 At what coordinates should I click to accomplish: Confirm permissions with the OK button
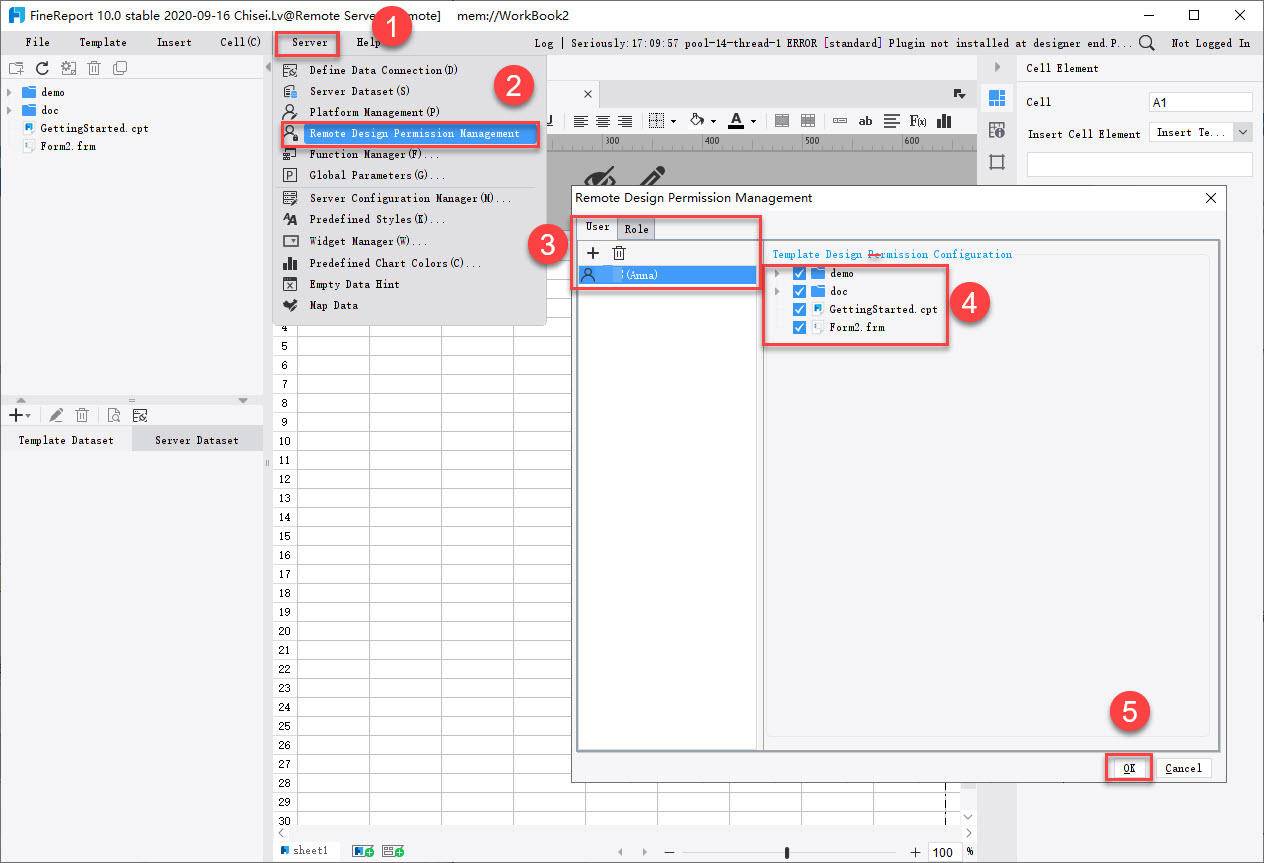(x=1128, y=768)
